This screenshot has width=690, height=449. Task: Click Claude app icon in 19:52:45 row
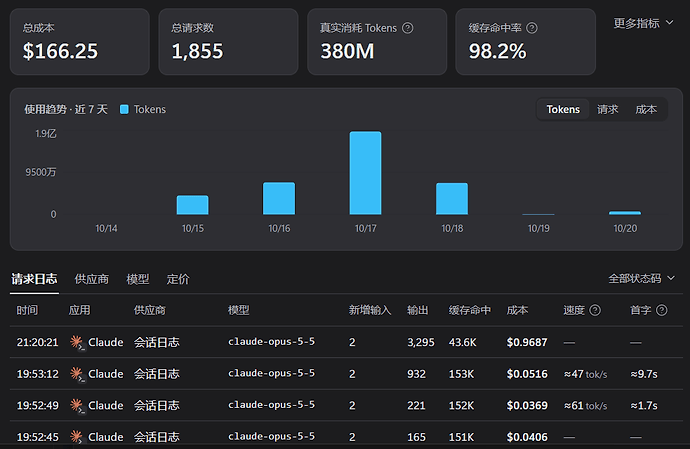pyautogui.click(x=77, y=437)
